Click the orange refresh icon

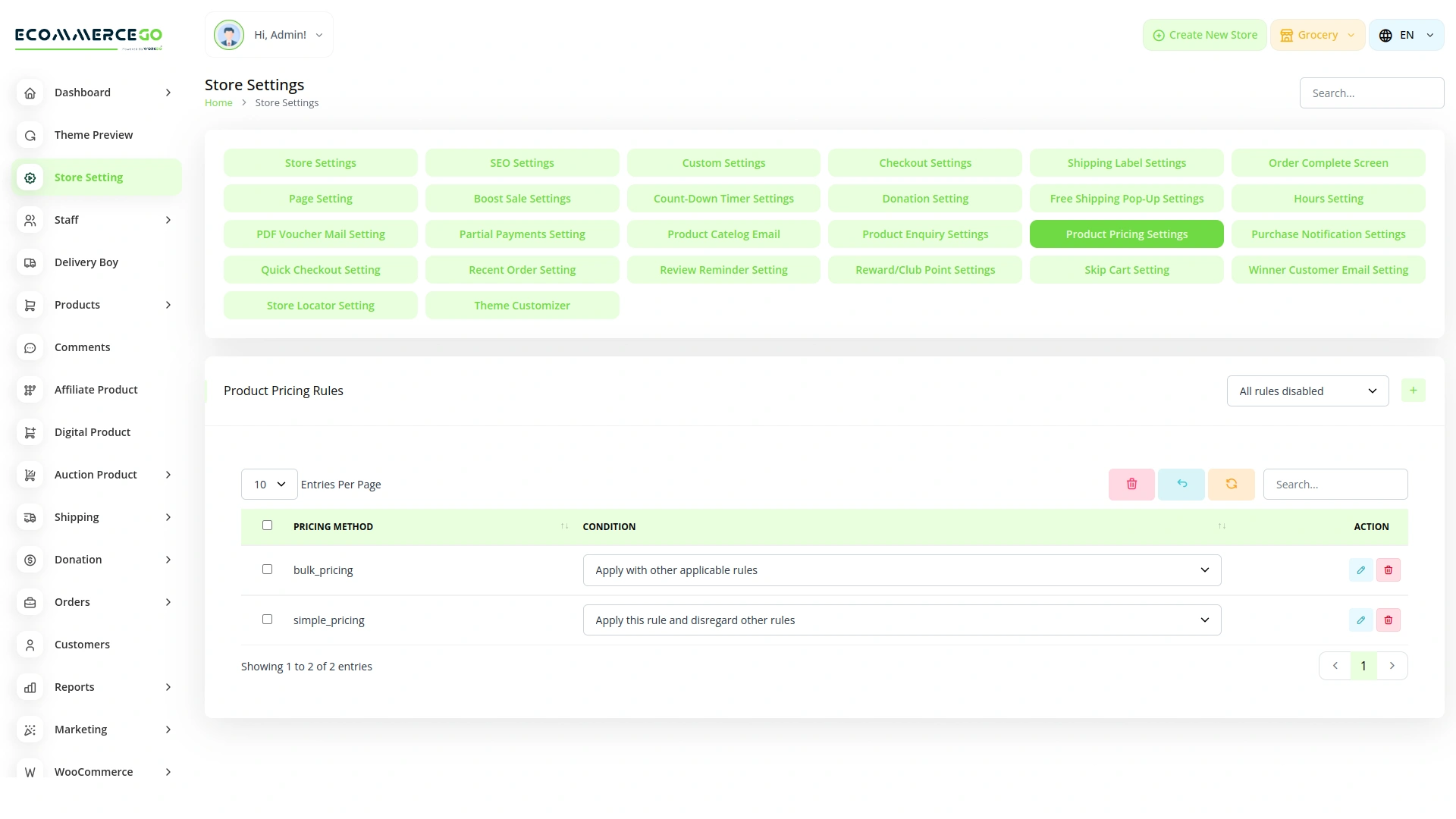point(1231,484)
